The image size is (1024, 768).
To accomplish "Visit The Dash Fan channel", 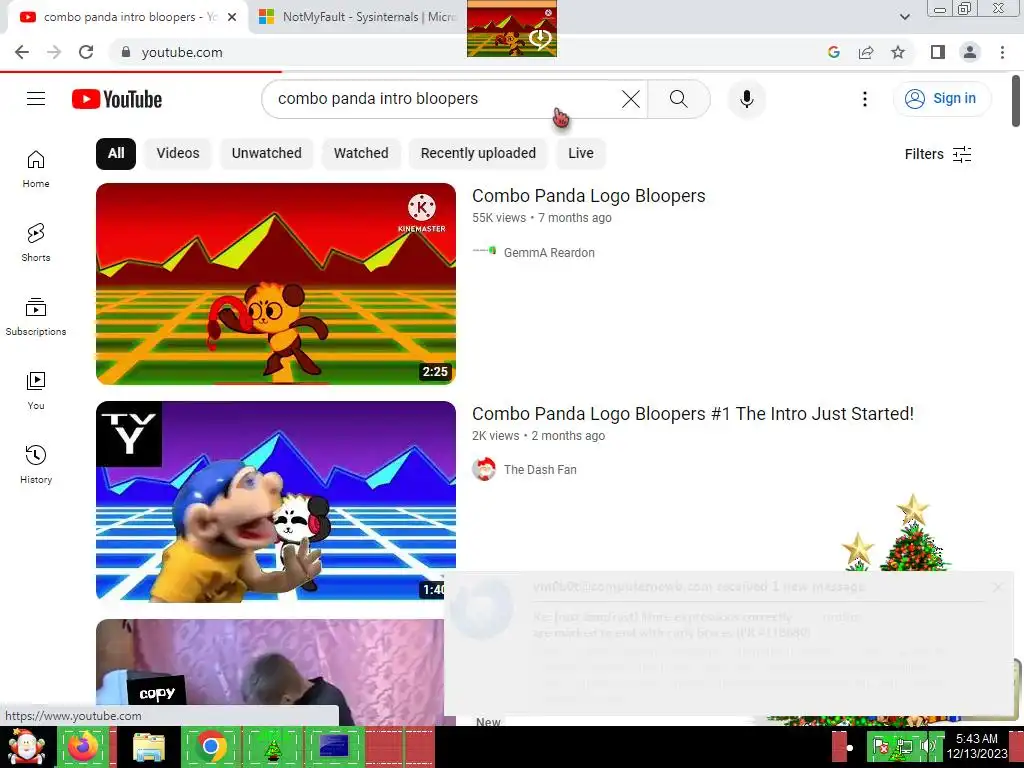I will pyautogui.click(x=540, y=470).
